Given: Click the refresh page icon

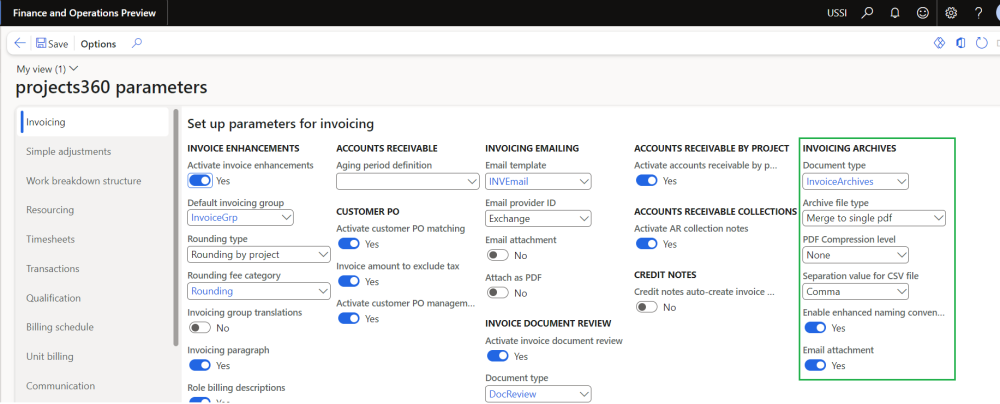Looking at the screenshot, I should 982,44.
